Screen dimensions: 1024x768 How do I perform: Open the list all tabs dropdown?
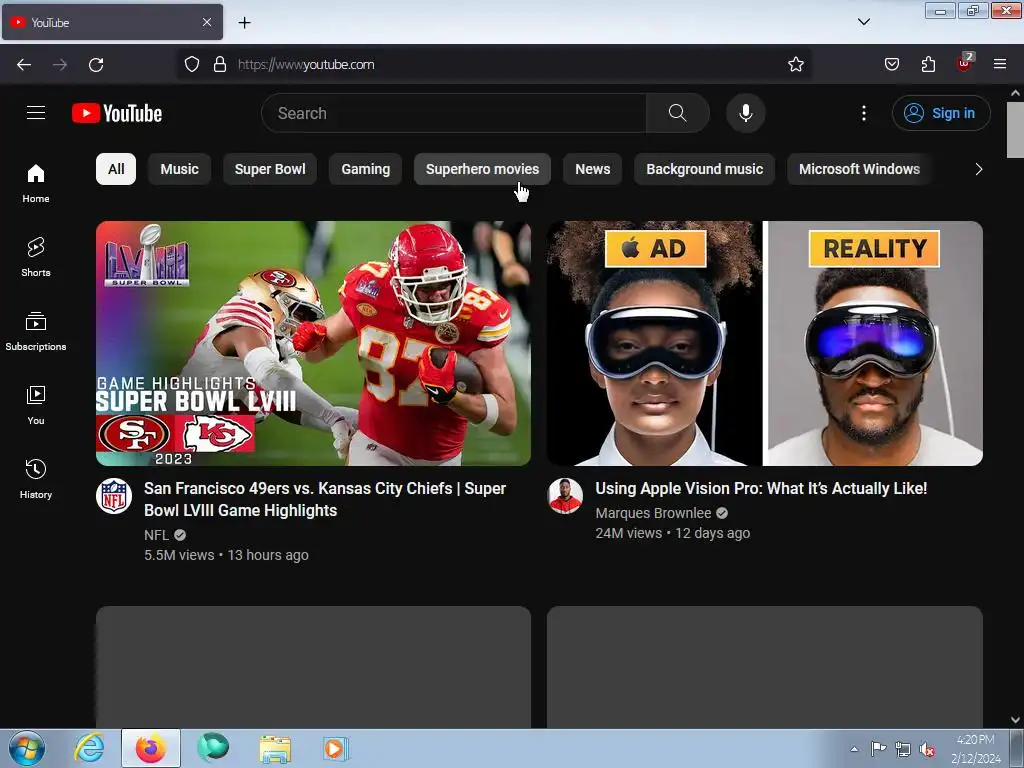[x=863, y=22]
